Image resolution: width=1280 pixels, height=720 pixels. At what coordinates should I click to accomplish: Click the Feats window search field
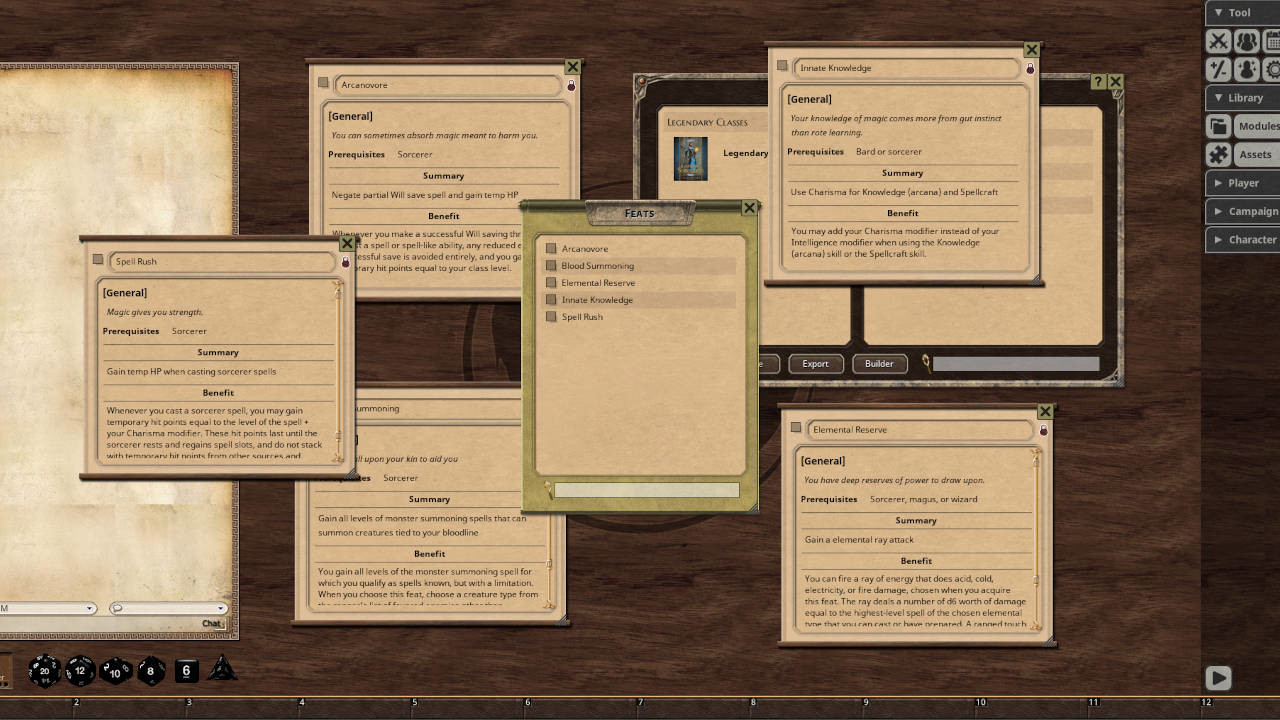coord(646,490)
